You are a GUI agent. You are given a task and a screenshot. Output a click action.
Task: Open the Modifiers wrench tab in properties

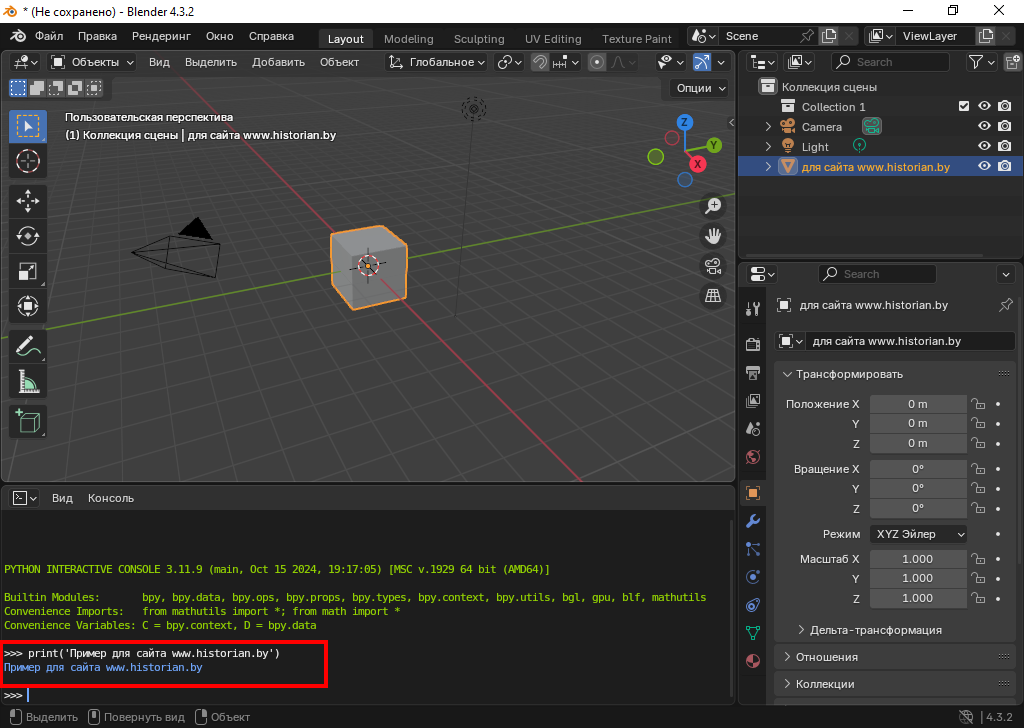[x=753, y=520]
